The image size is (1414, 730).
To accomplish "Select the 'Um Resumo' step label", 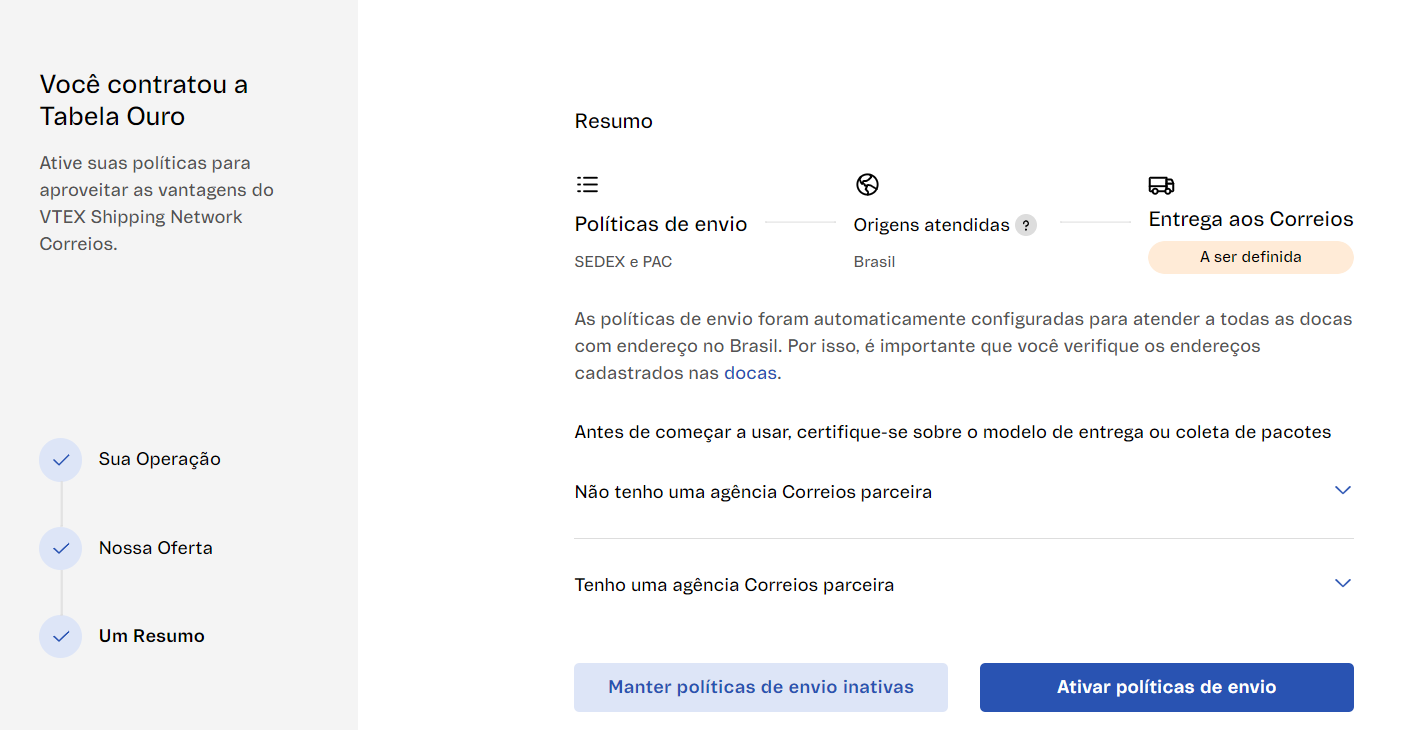I will [151, 636].
